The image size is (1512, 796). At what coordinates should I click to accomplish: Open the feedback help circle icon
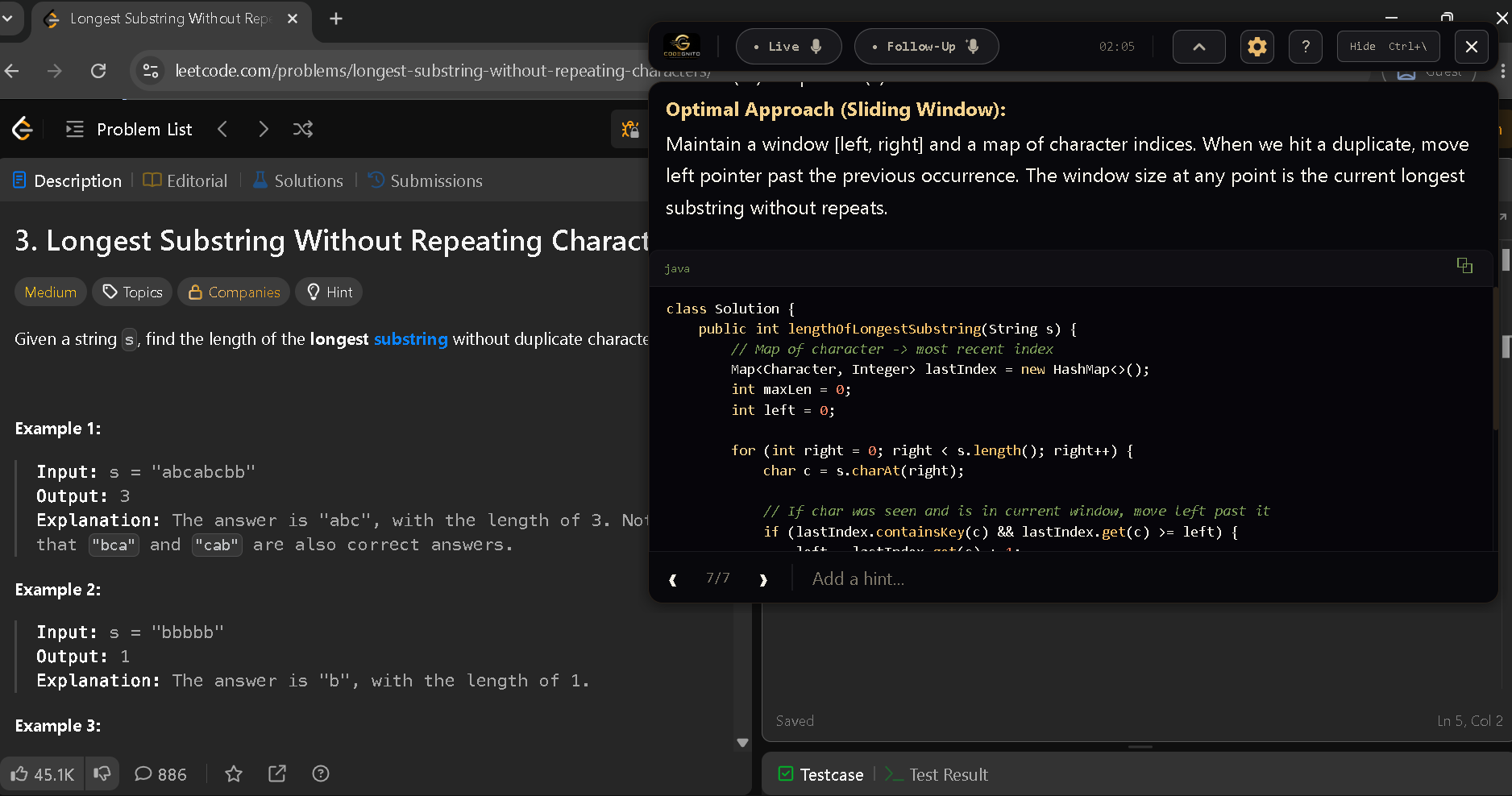321,774
